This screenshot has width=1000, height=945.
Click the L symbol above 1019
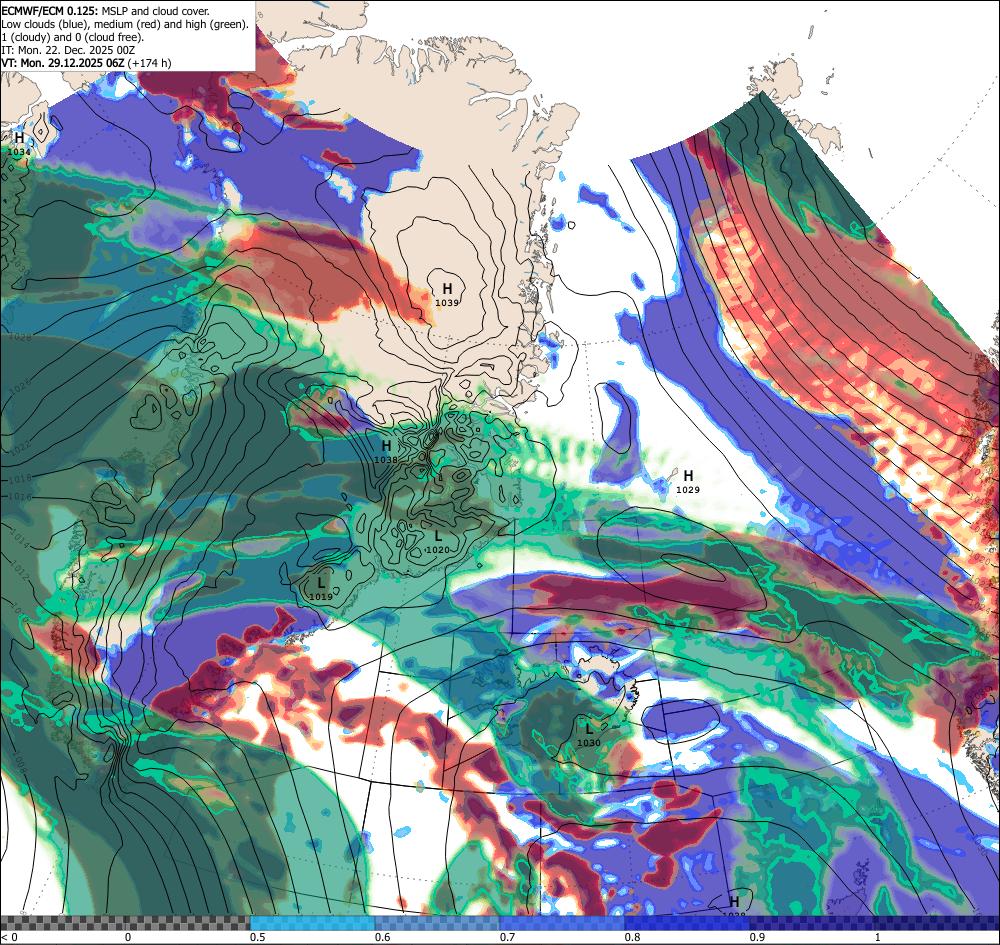321,583
